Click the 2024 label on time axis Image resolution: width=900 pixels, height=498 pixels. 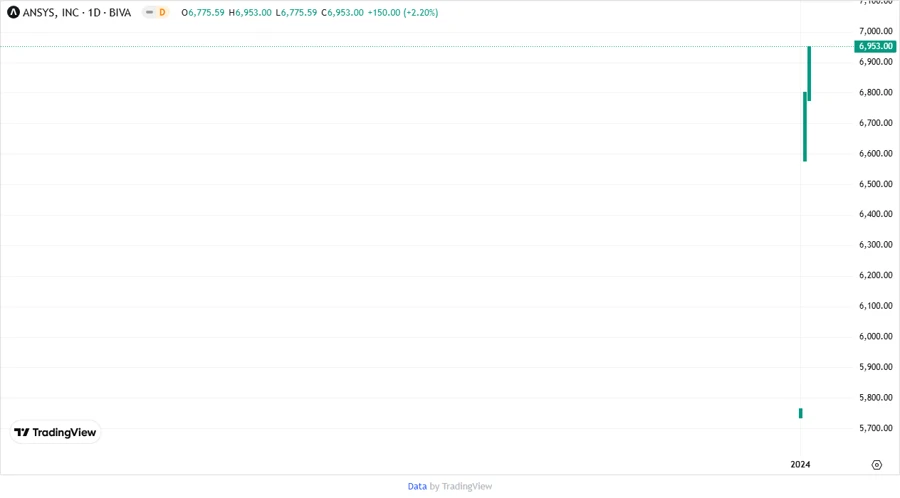click(800, 464)
